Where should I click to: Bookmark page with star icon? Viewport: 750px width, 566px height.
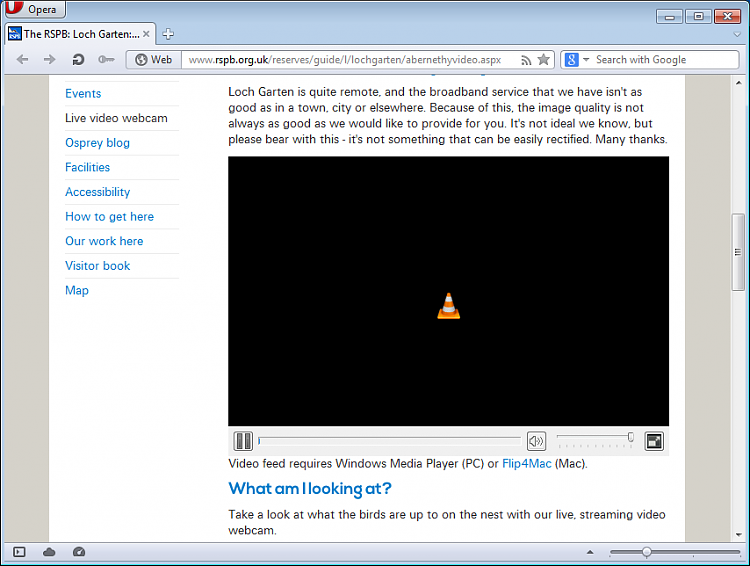543,59
